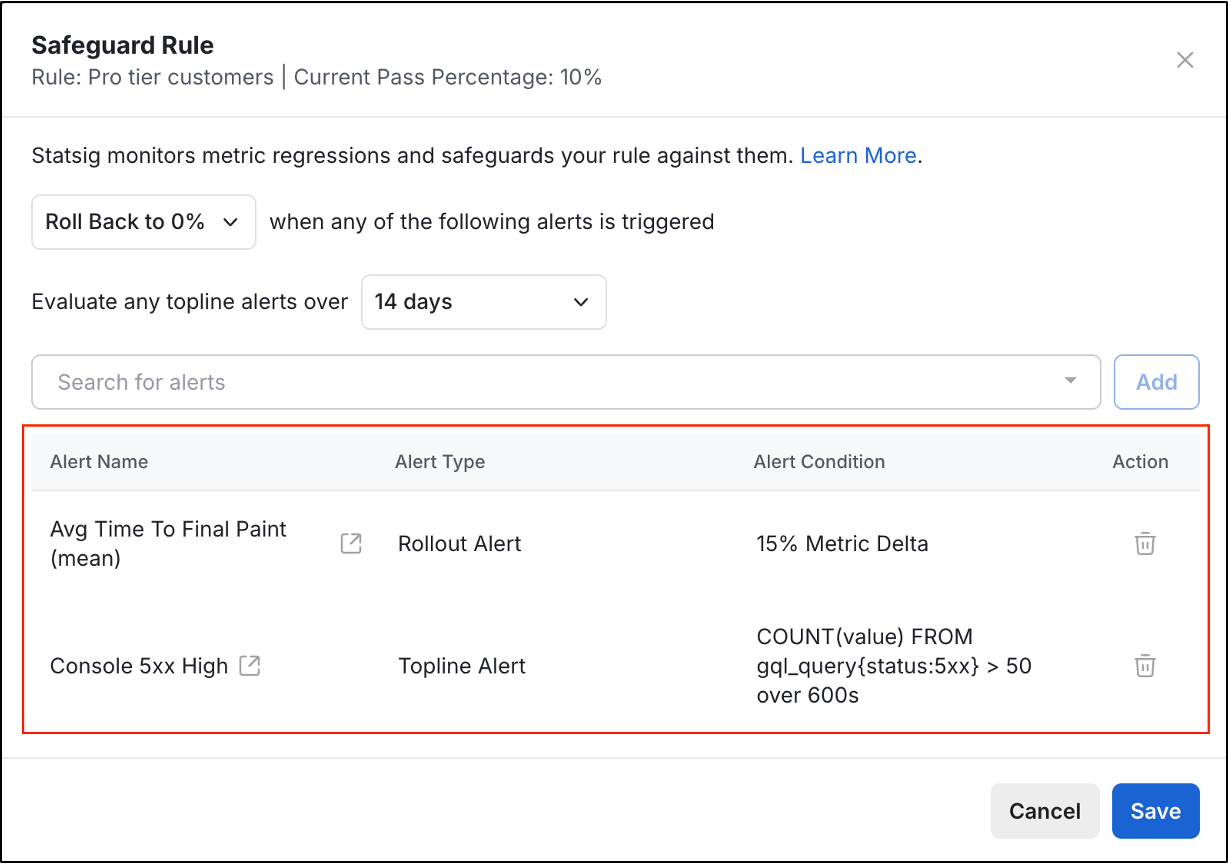Expand the alerts selection dropdown arrow

coord(1070,382)
